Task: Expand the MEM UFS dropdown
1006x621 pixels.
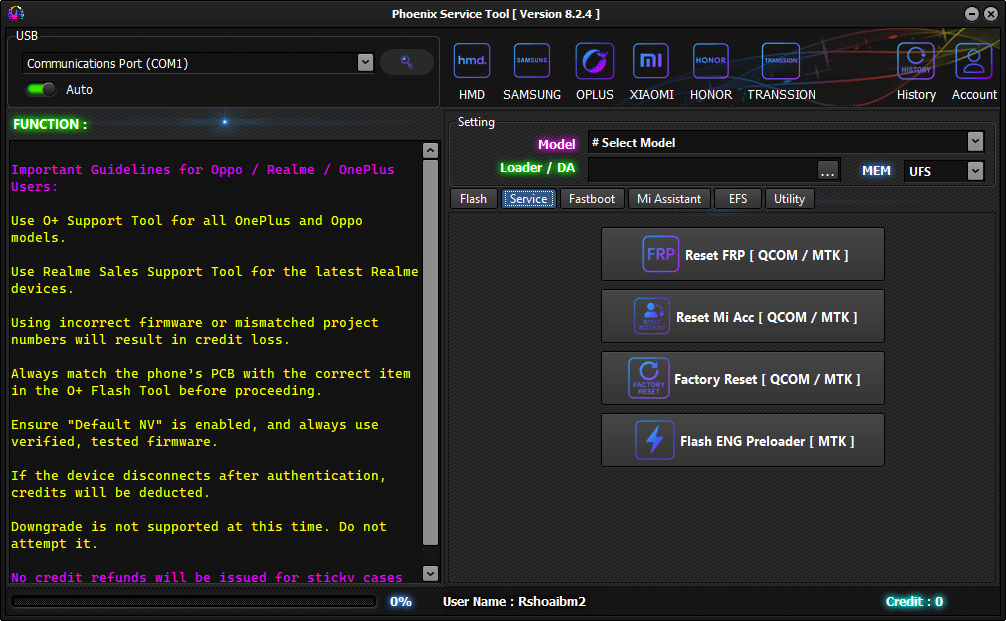Action: coord(975,171)
